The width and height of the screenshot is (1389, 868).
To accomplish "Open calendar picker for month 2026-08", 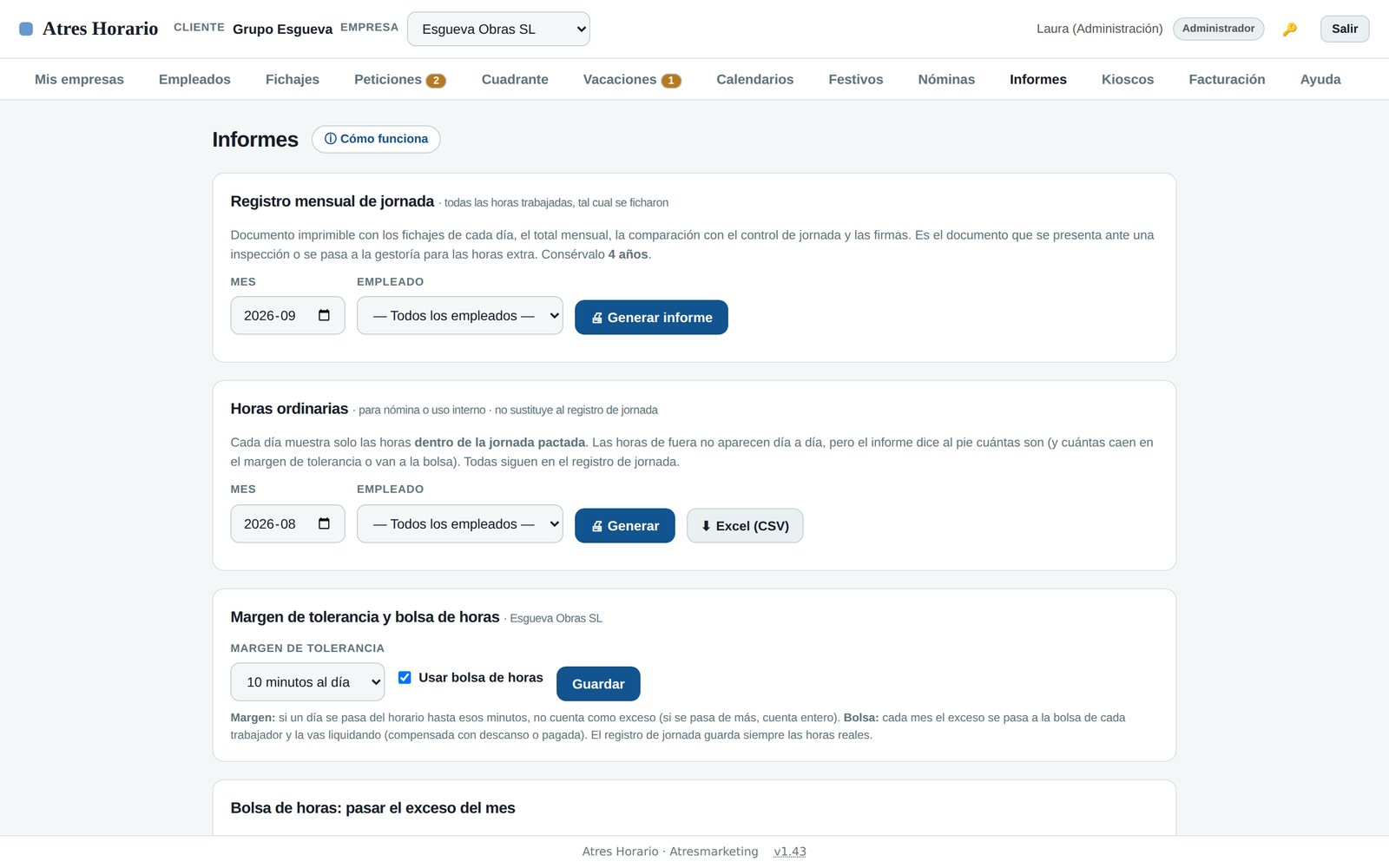I will click(324, 523).
